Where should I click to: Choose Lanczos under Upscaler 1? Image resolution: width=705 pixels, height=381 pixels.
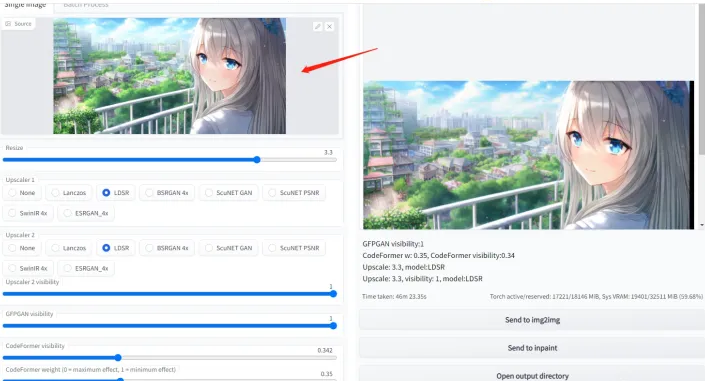68,193
